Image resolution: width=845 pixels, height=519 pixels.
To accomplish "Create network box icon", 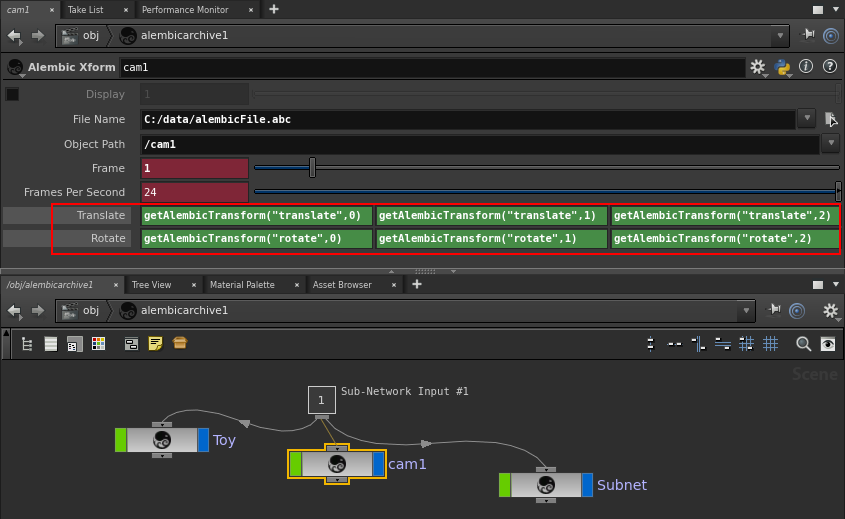I will click(x=131, y=344).
